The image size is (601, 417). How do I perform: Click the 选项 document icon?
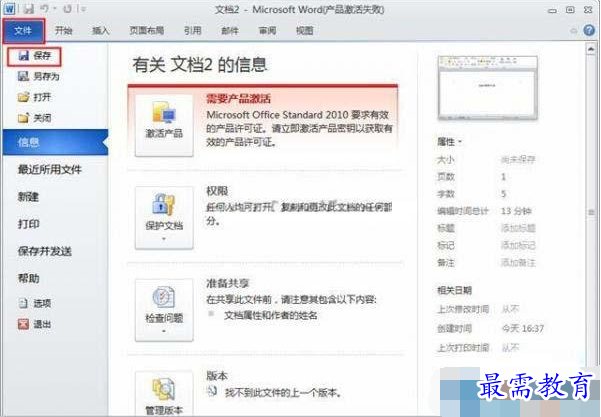pos(23,303)
